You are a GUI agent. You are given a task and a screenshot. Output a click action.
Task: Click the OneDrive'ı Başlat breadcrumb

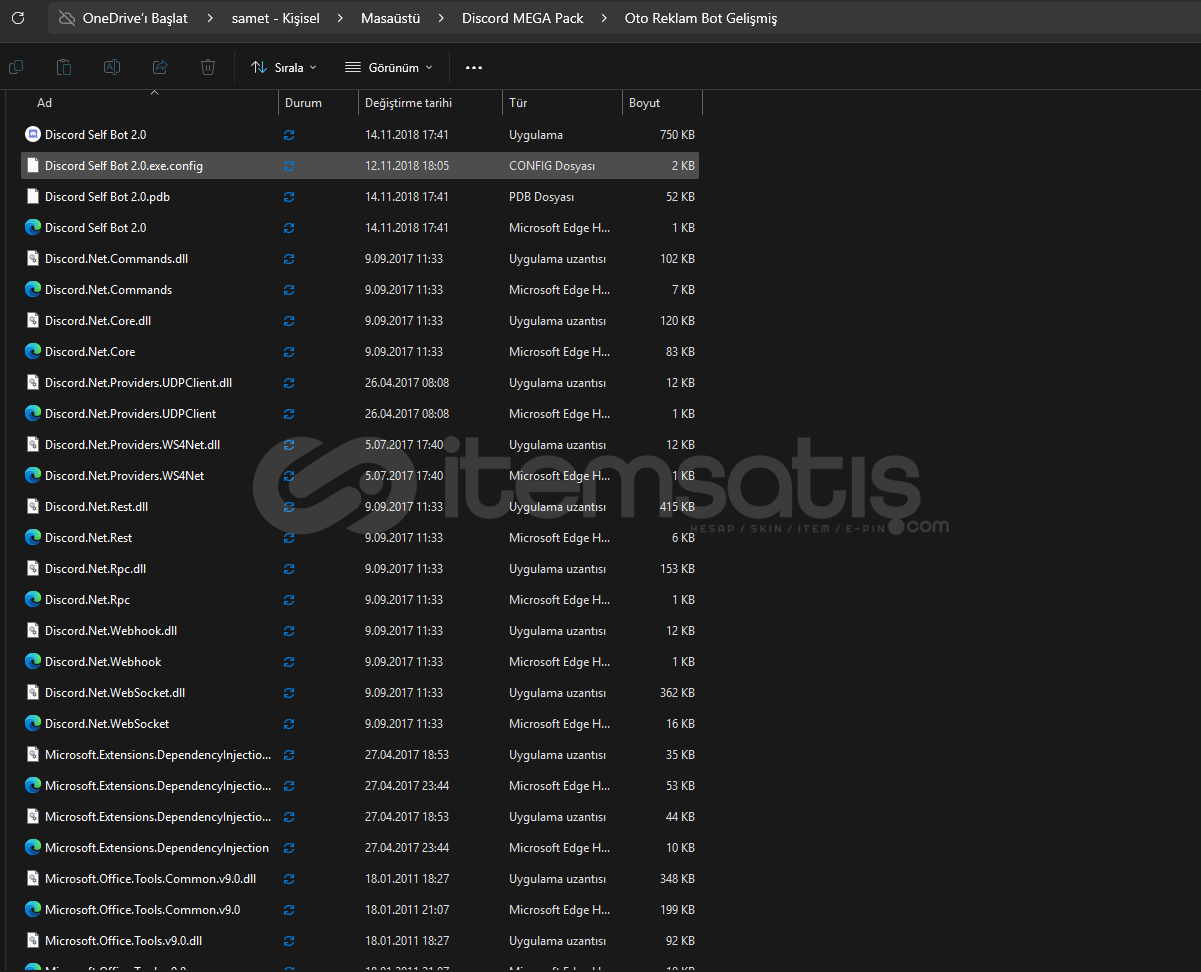135,18
